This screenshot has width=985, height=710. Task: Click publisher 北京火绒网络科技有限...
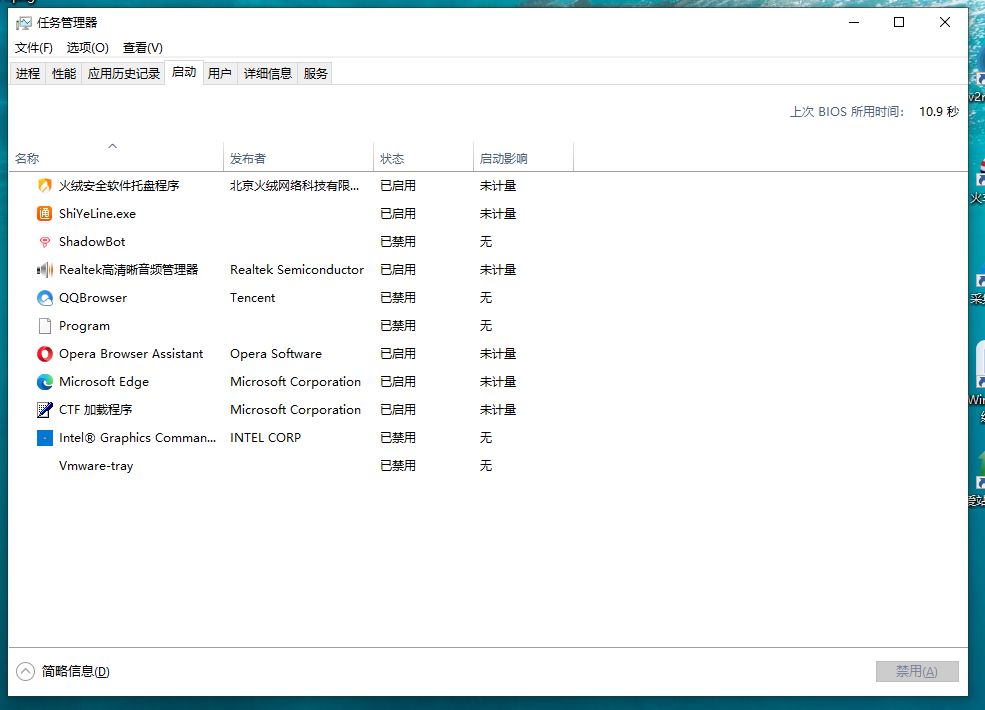tap(294, 186)
